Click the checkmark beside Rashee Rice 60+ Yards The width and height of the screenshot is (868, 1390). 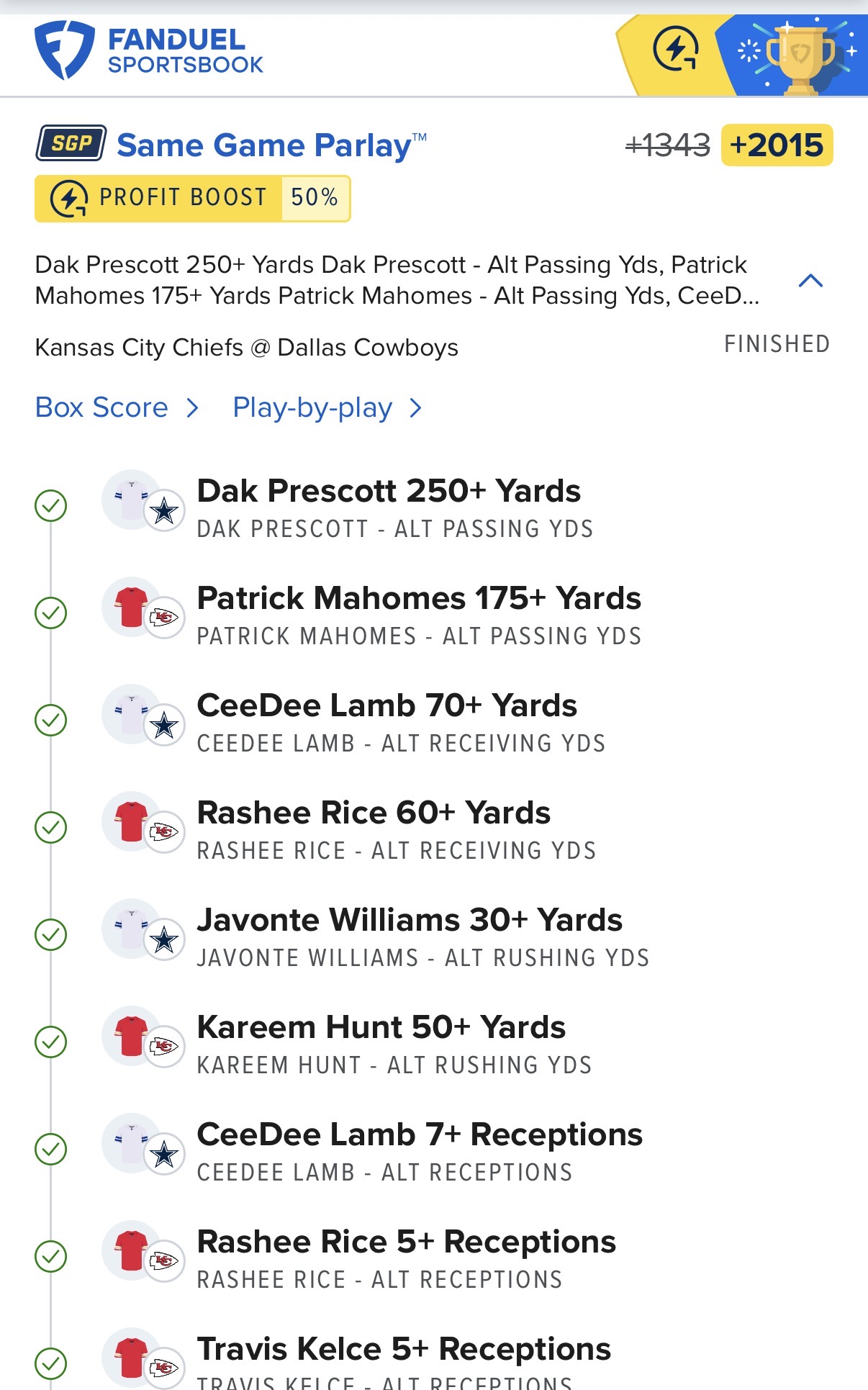51,827
